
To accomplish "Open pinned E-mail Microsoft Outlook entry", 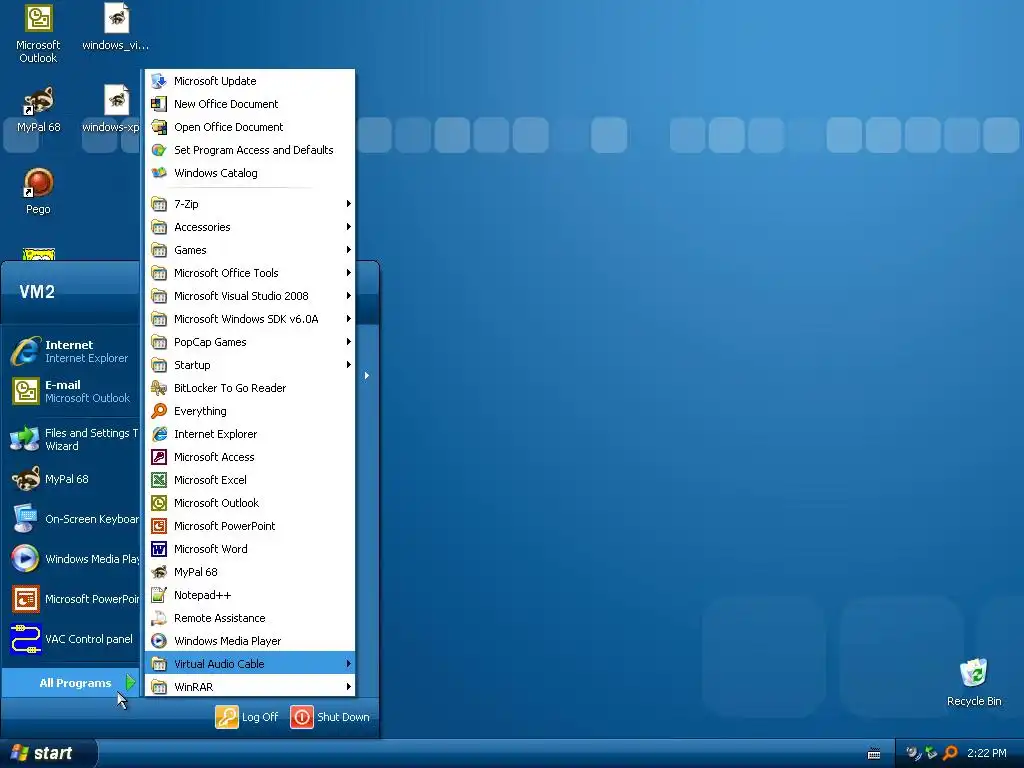I will point(72,391).
